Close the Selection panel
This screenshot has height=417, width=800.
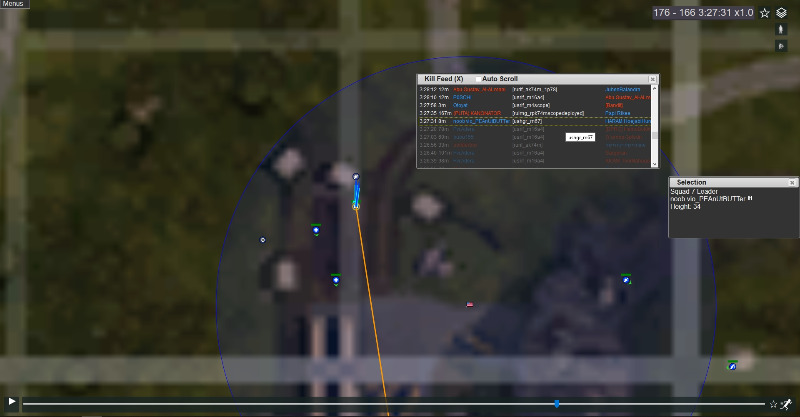coord(792,182)
